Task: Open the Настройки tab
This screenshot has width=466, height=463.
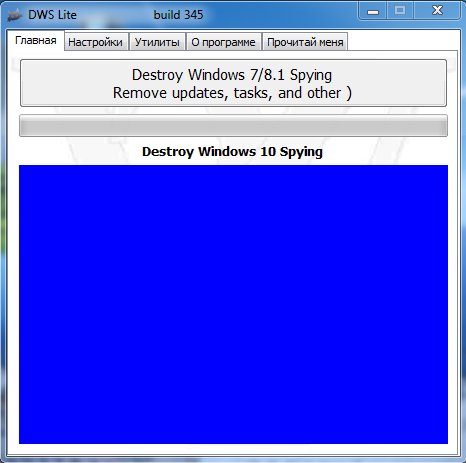Action: tap(96, 42)
